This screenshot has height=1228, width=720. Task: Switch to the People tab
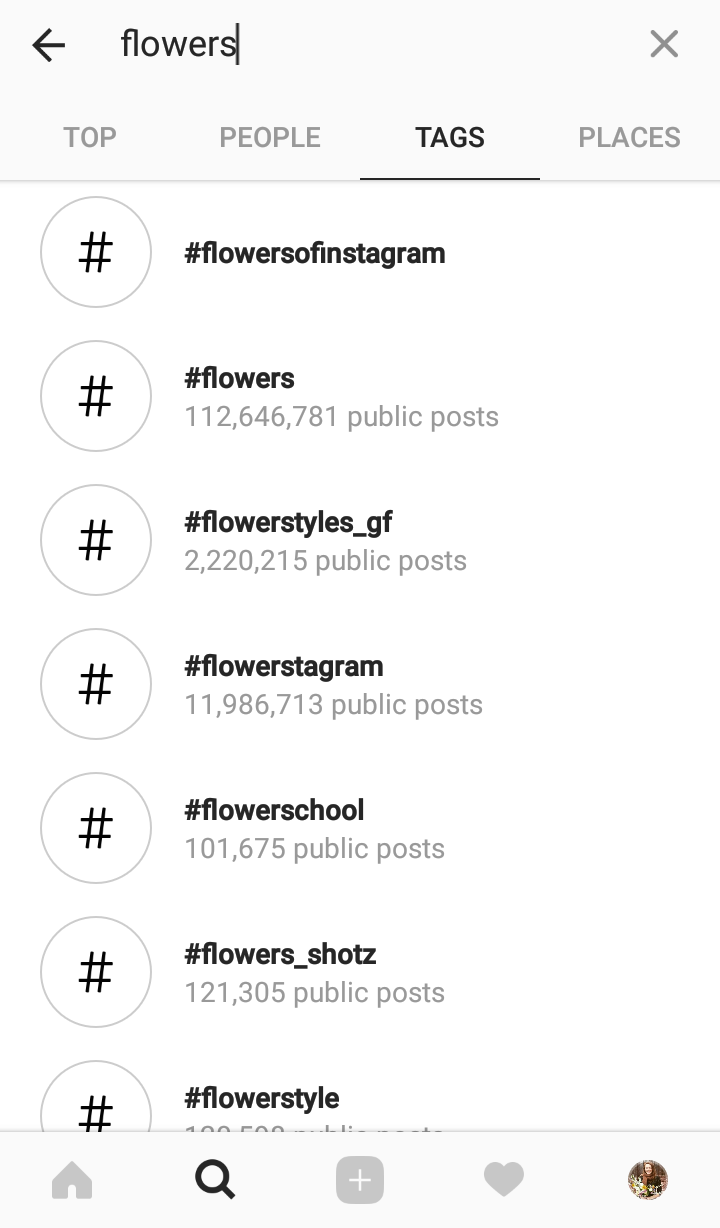pyautogui.click(x=270, y=138)
